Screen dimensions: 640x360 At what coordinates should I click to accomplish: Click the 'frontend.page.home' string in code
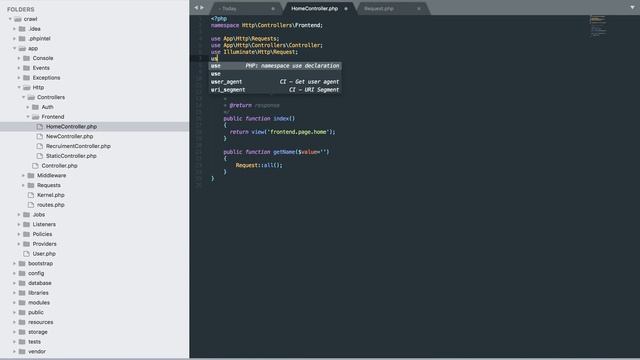[298, 132]
